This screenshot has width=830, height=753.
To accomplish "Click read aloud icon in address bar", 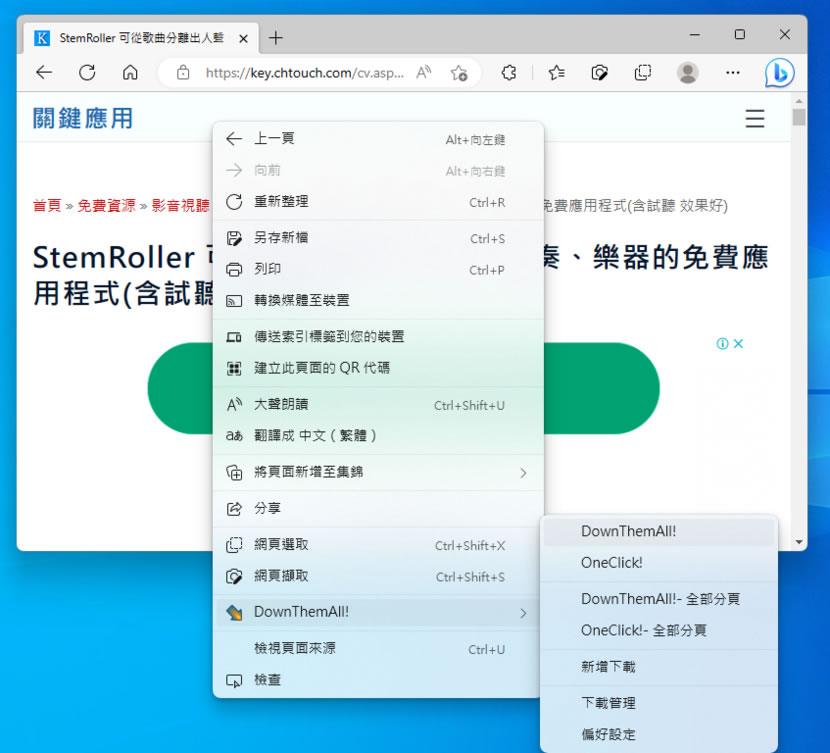I will (x=423, y=72).
